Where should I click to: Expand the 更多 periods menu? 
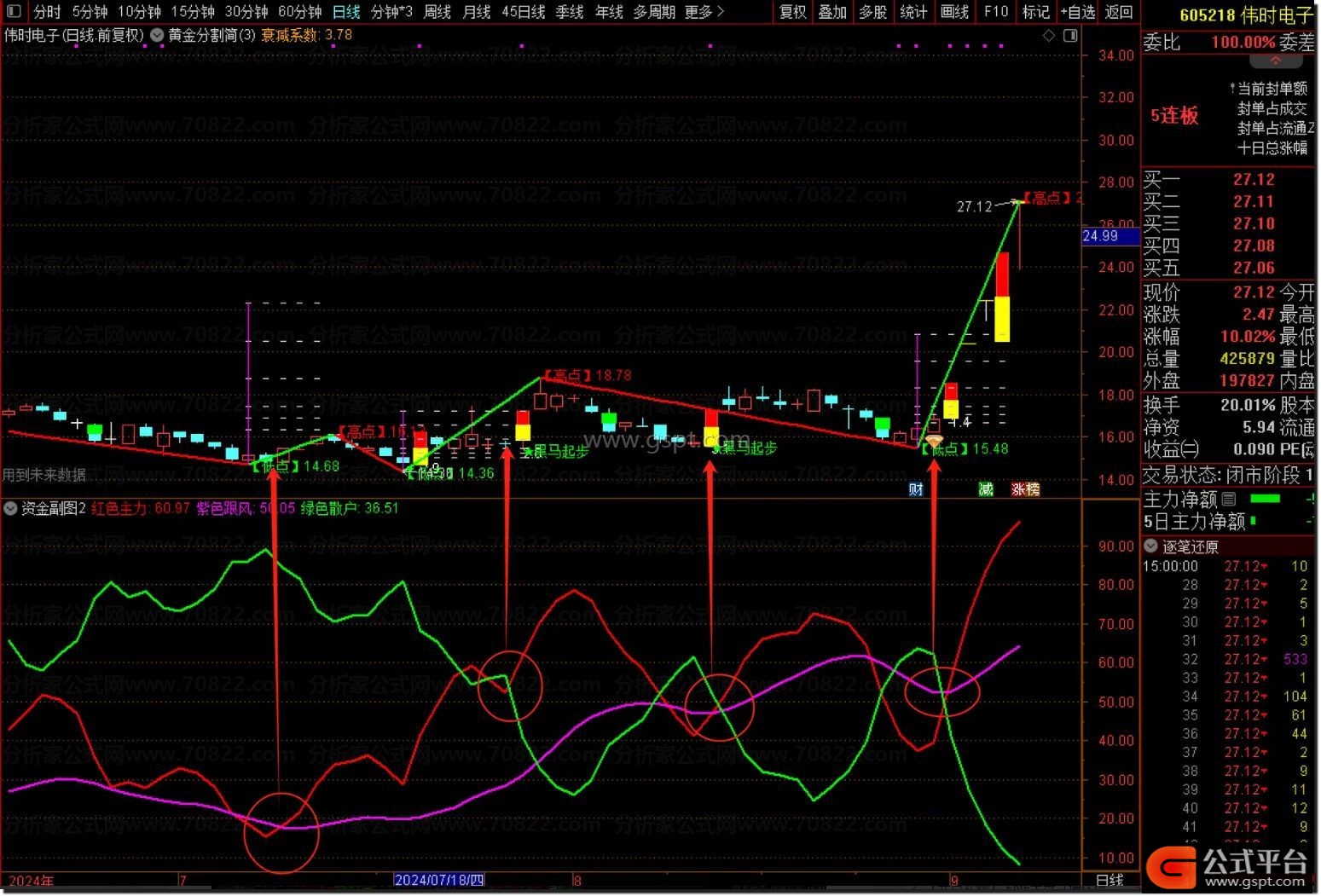(x=704, y=12)
